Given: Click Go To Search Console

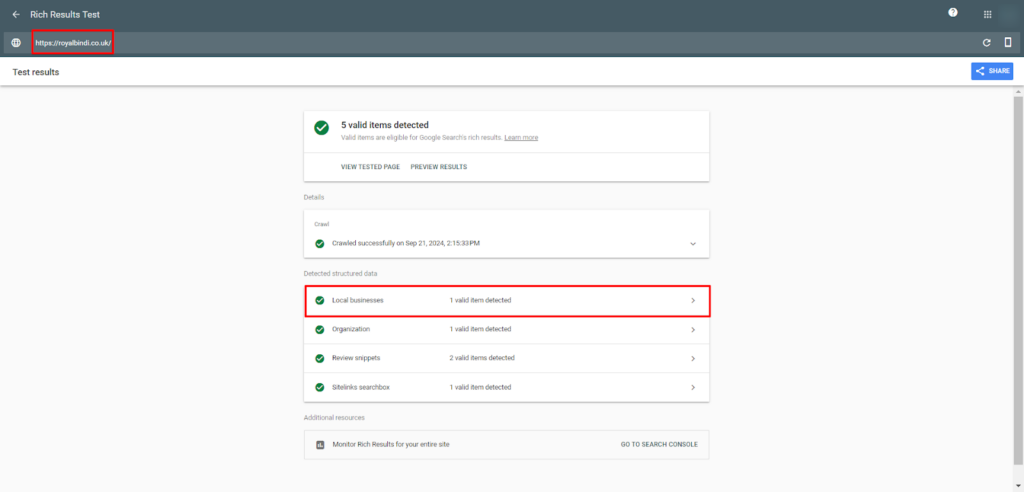Looking at the screenshot, I should pyautogui.click(x=659, y=444).
